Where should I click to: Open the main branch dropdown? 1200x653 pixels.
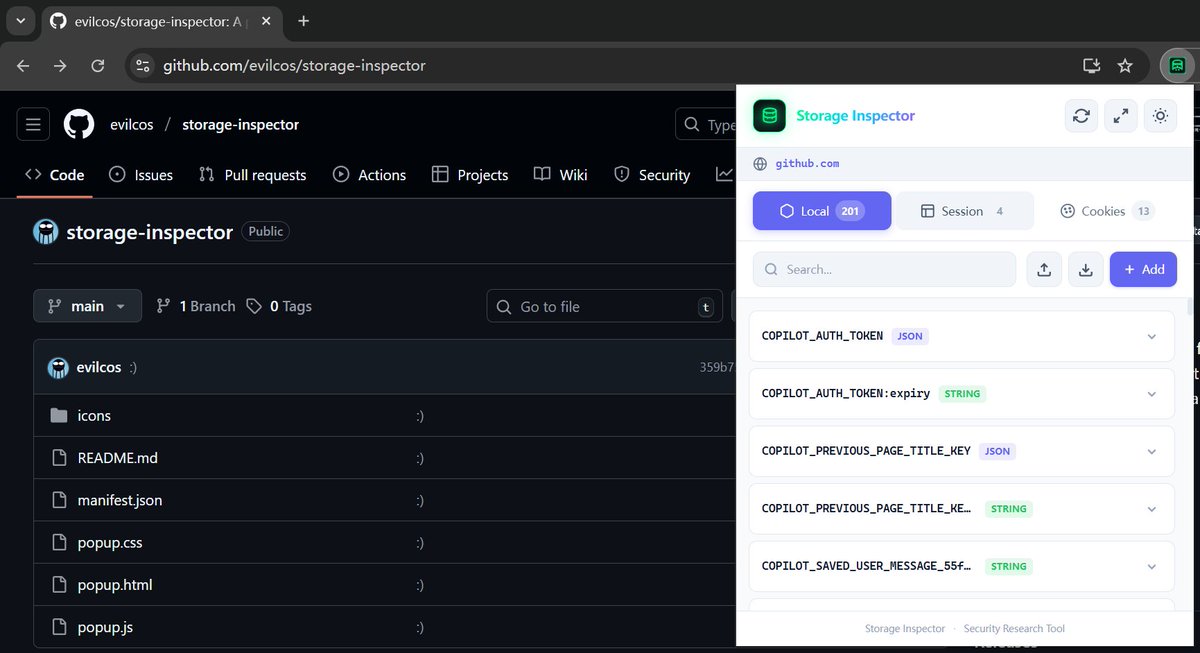(x=87, y=306)
